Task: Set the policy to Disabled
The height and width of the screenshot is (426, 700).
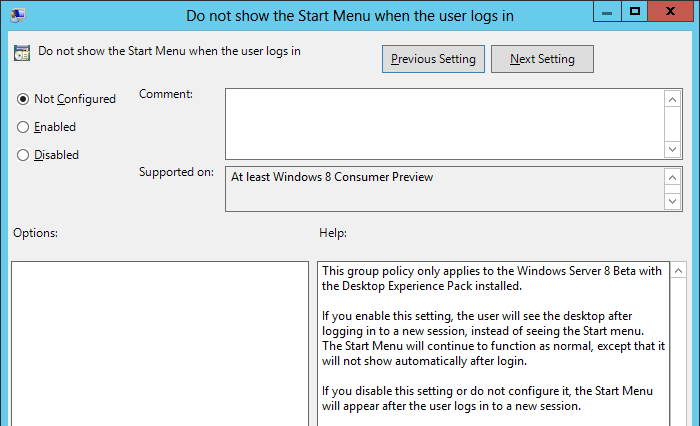Action: [24, 155]
